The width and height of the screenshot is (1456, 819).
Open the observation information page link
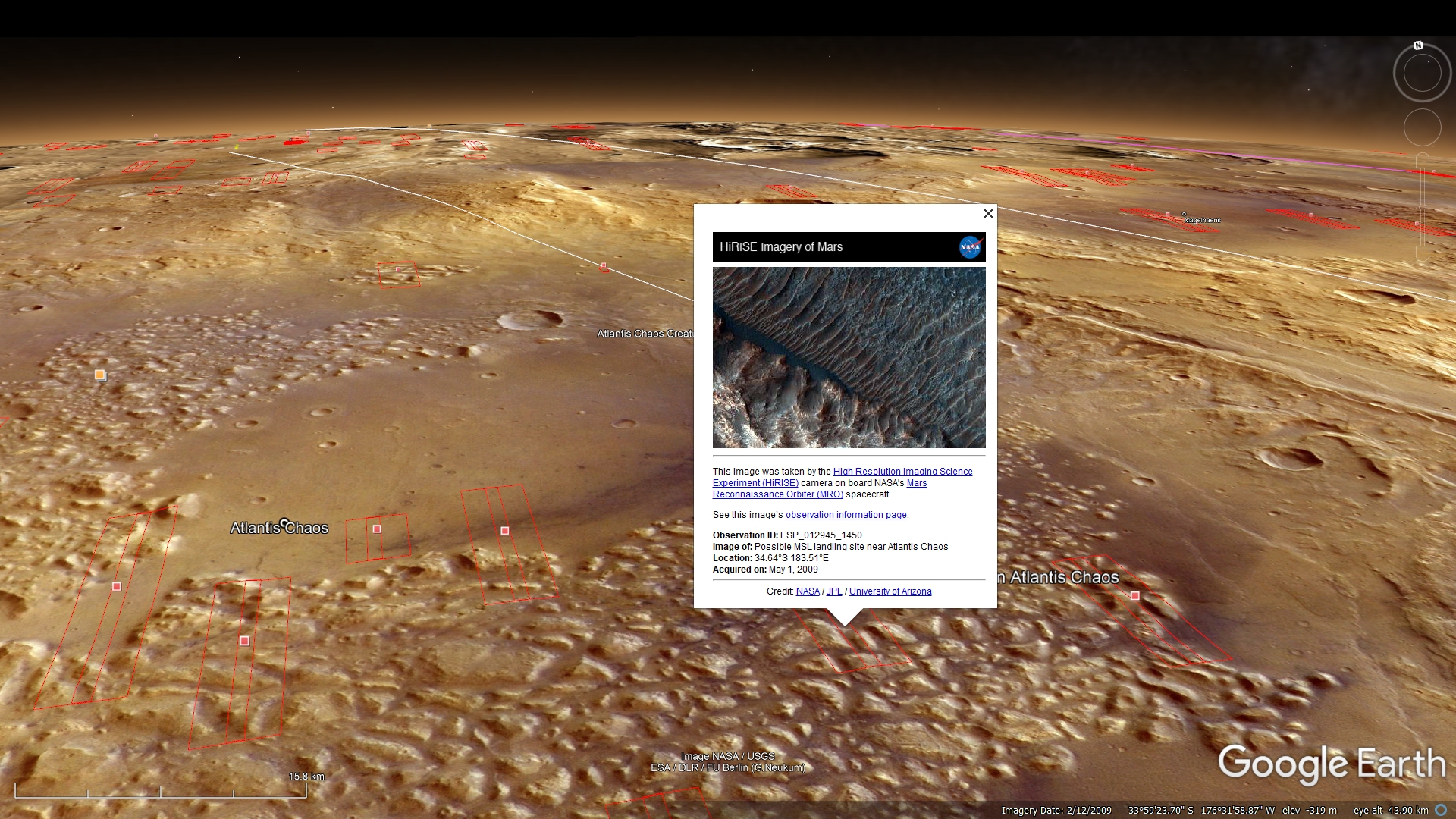point(846,515)
